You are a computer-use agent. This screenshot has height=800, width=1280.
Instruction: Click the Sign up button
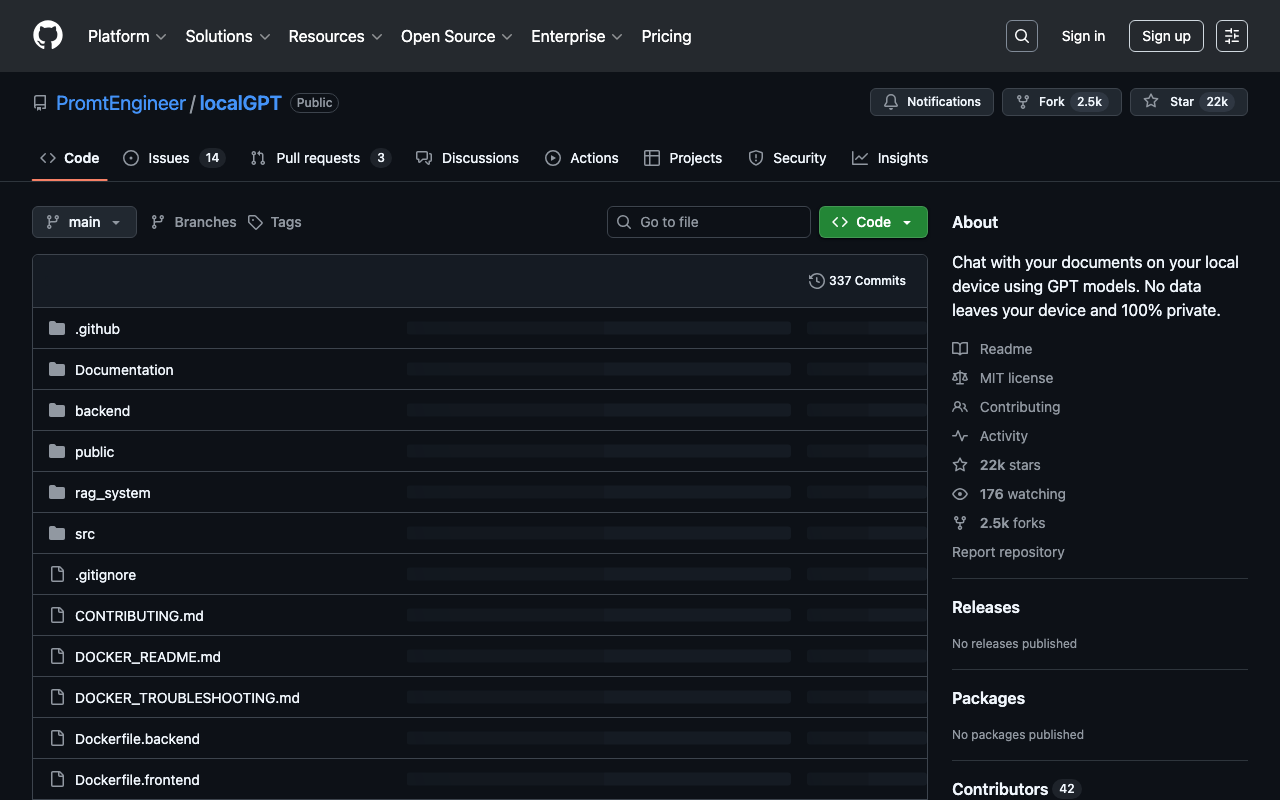coord(1166,36)
